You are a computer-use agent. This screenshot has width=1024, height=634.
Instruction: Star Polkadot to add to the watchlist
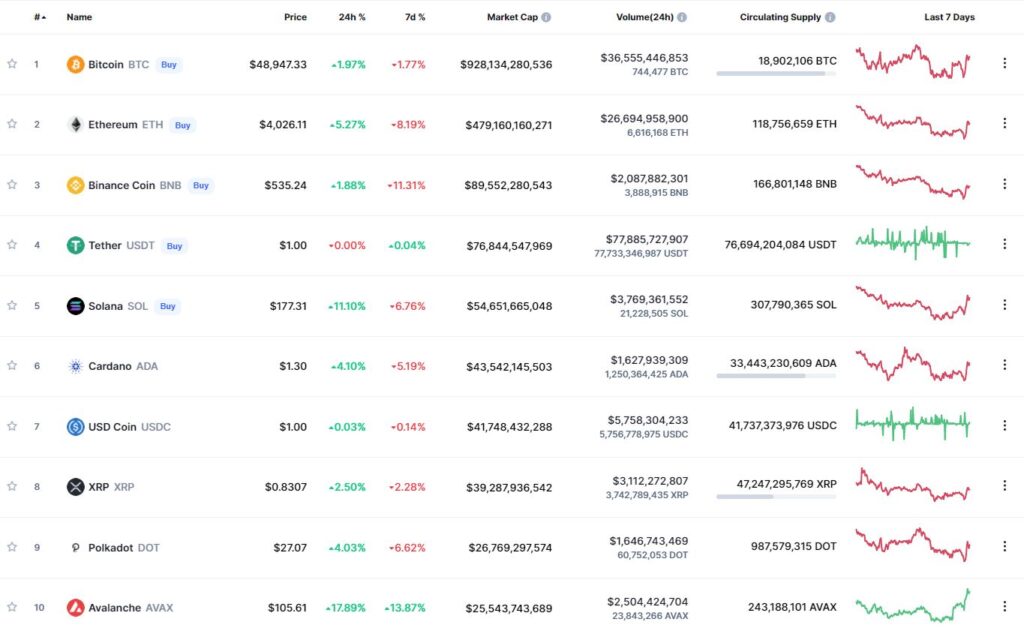[x=12, y=547]
